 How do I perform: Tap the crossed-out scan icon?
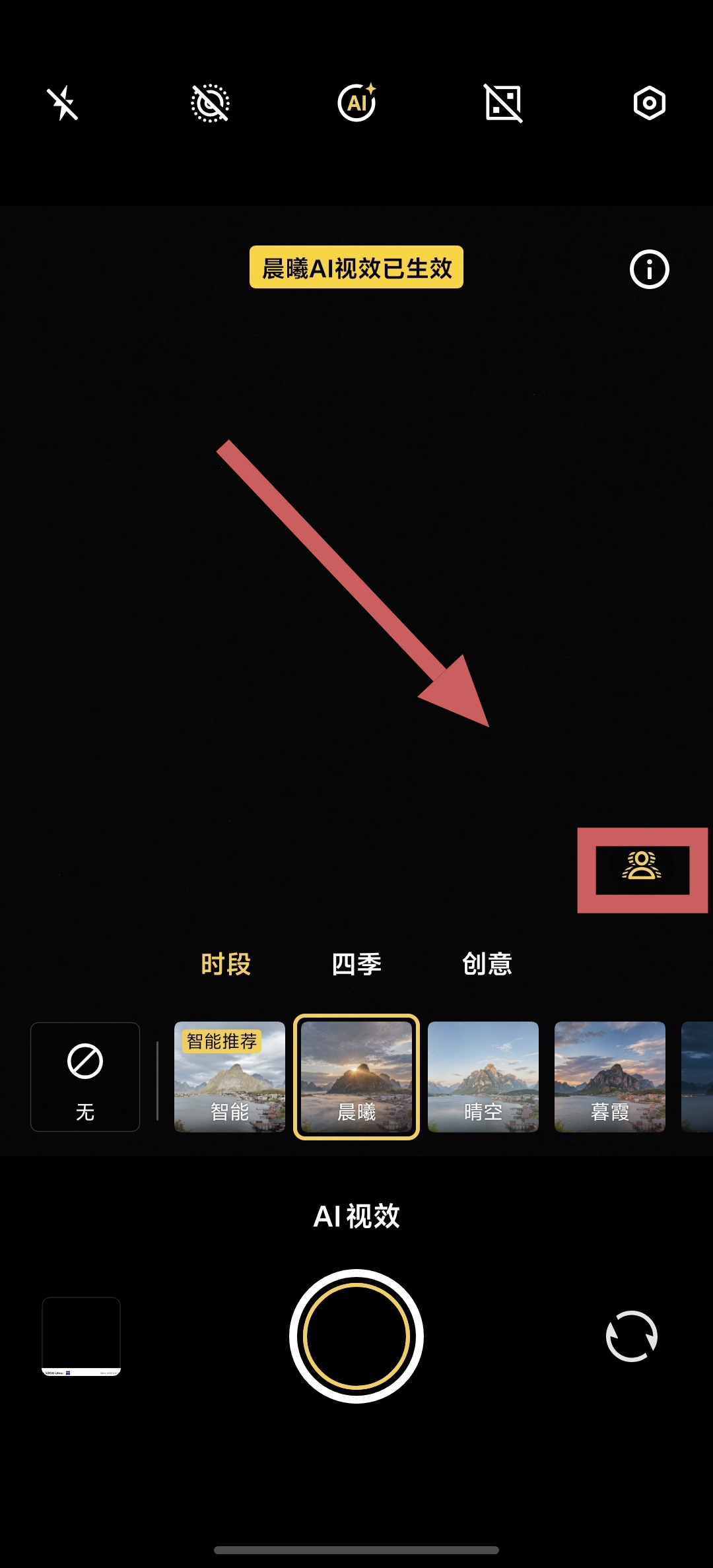(x=504, y=103)
